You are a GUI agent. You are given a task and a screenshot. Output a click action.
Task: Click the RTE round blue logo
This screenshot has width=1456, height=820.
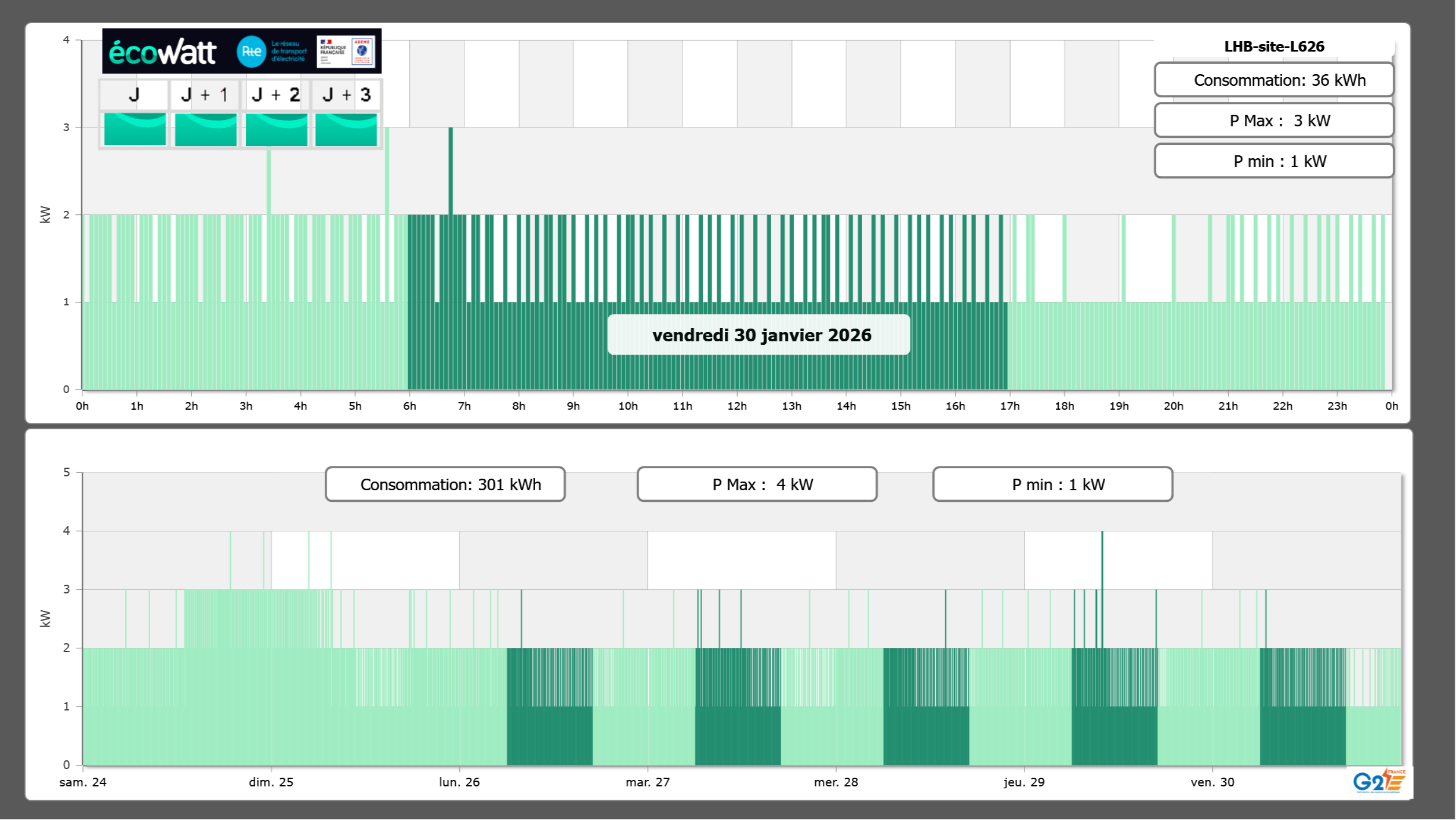[251, 52]
